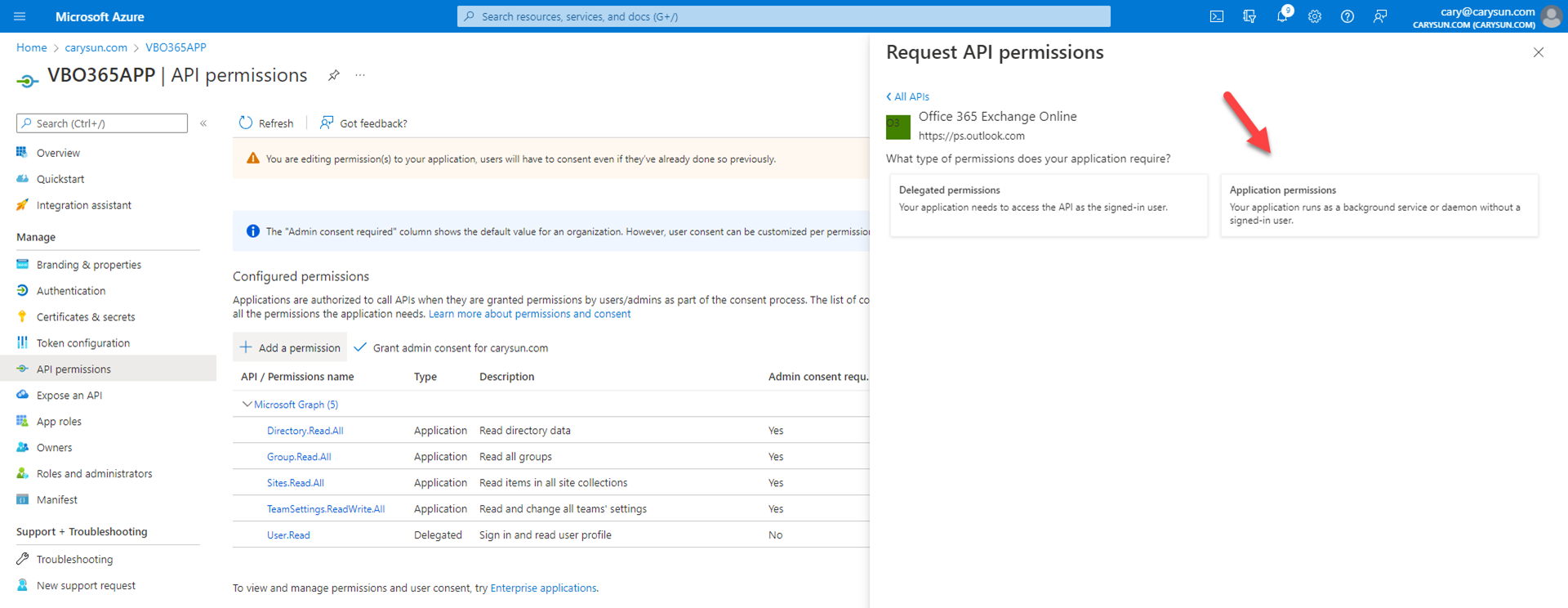
Task: Collapse the left navigation with double chevron
Action: [x=203, y=123]
